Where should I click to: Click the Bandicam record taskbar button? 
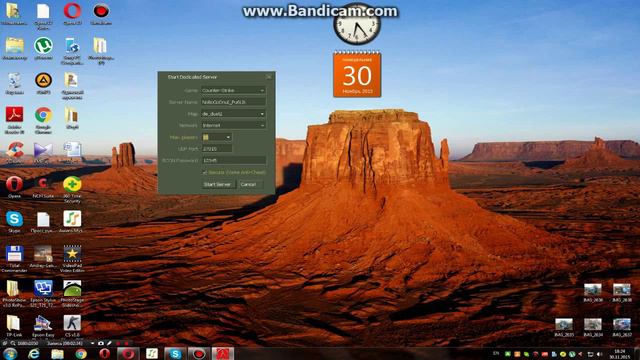[x=199, y=353]
